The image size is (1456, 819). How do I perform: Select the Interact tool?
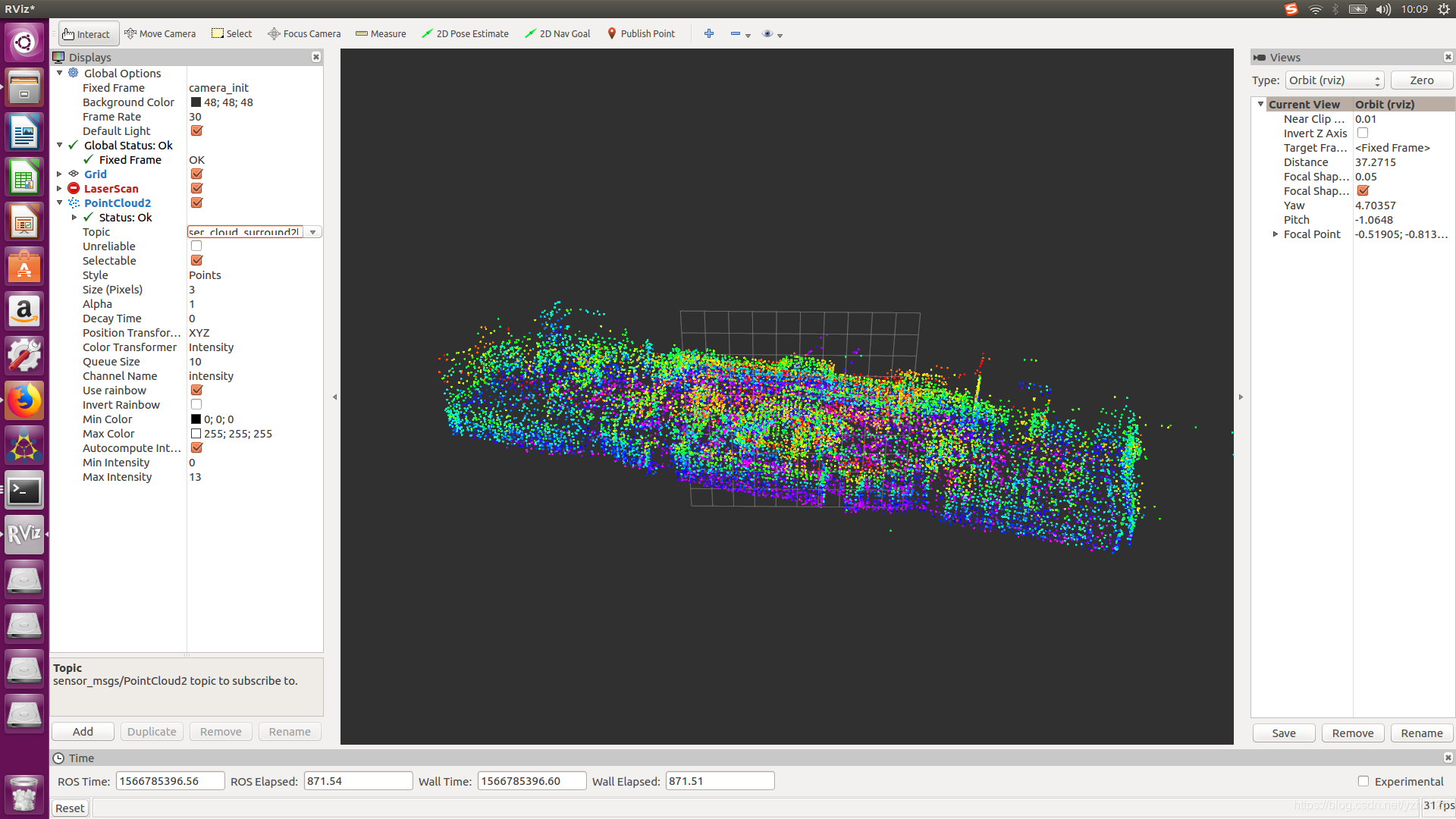[x=88, y=34]
